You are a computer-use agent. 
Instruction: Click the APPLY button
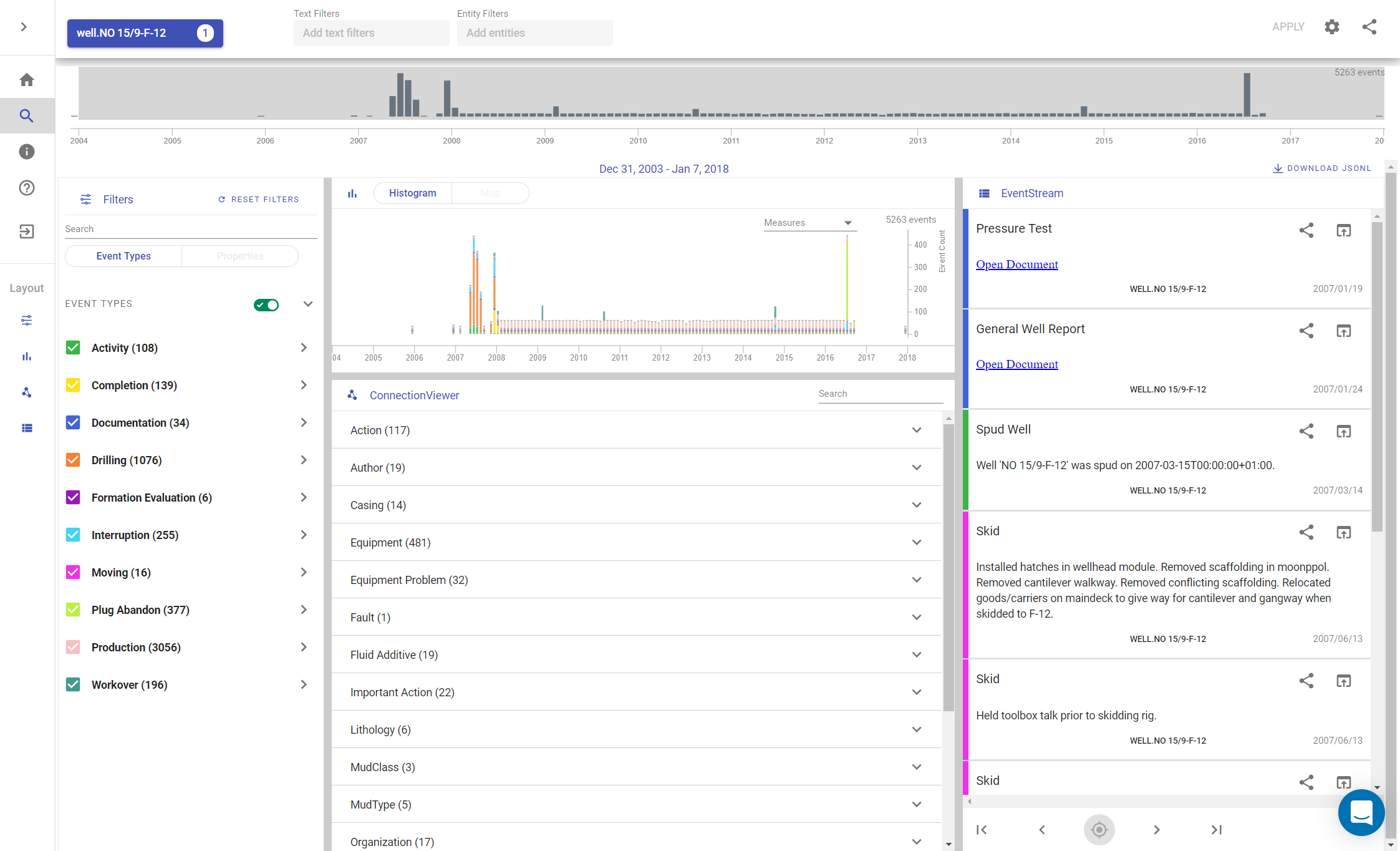pos(1288,27)
